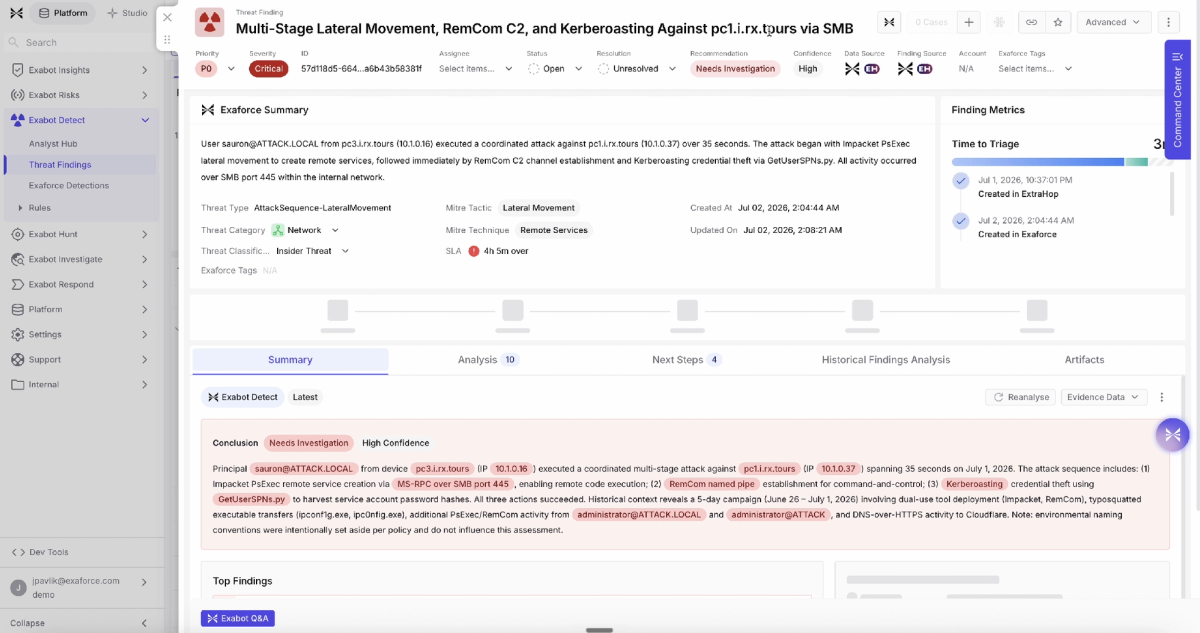
Task: Collapse the sidebar
Action: [x=79, y=623]
